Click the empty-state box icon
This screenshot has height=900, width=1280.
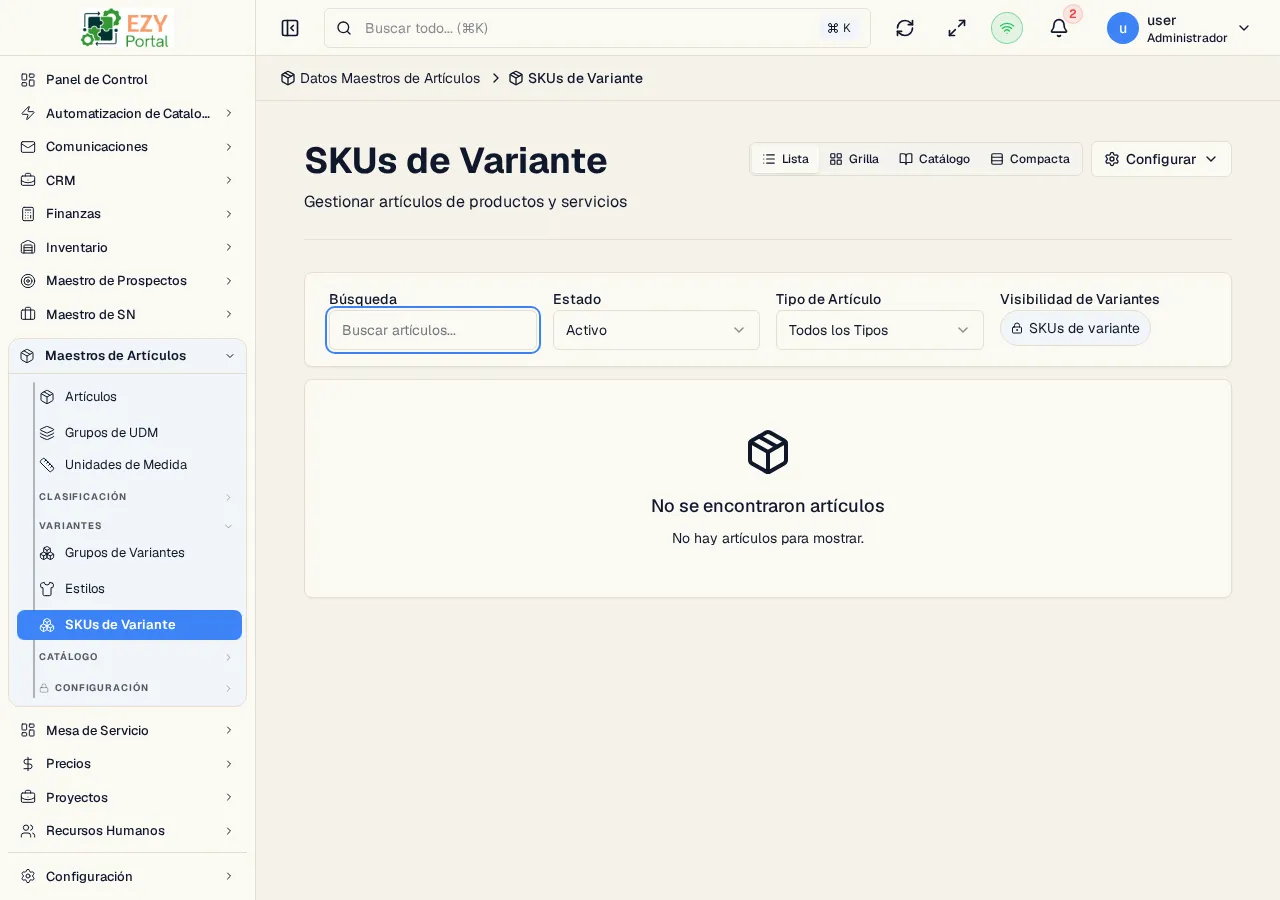click(x=768, y=452)
